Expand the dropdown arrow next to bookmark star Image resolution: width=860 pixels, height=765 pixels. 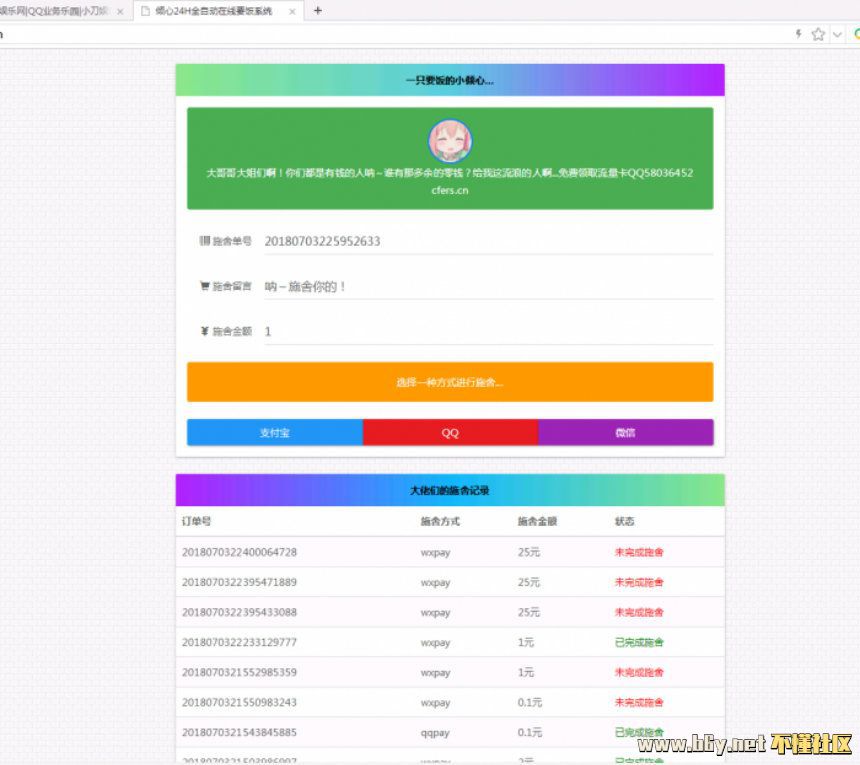tap(837, 34)
